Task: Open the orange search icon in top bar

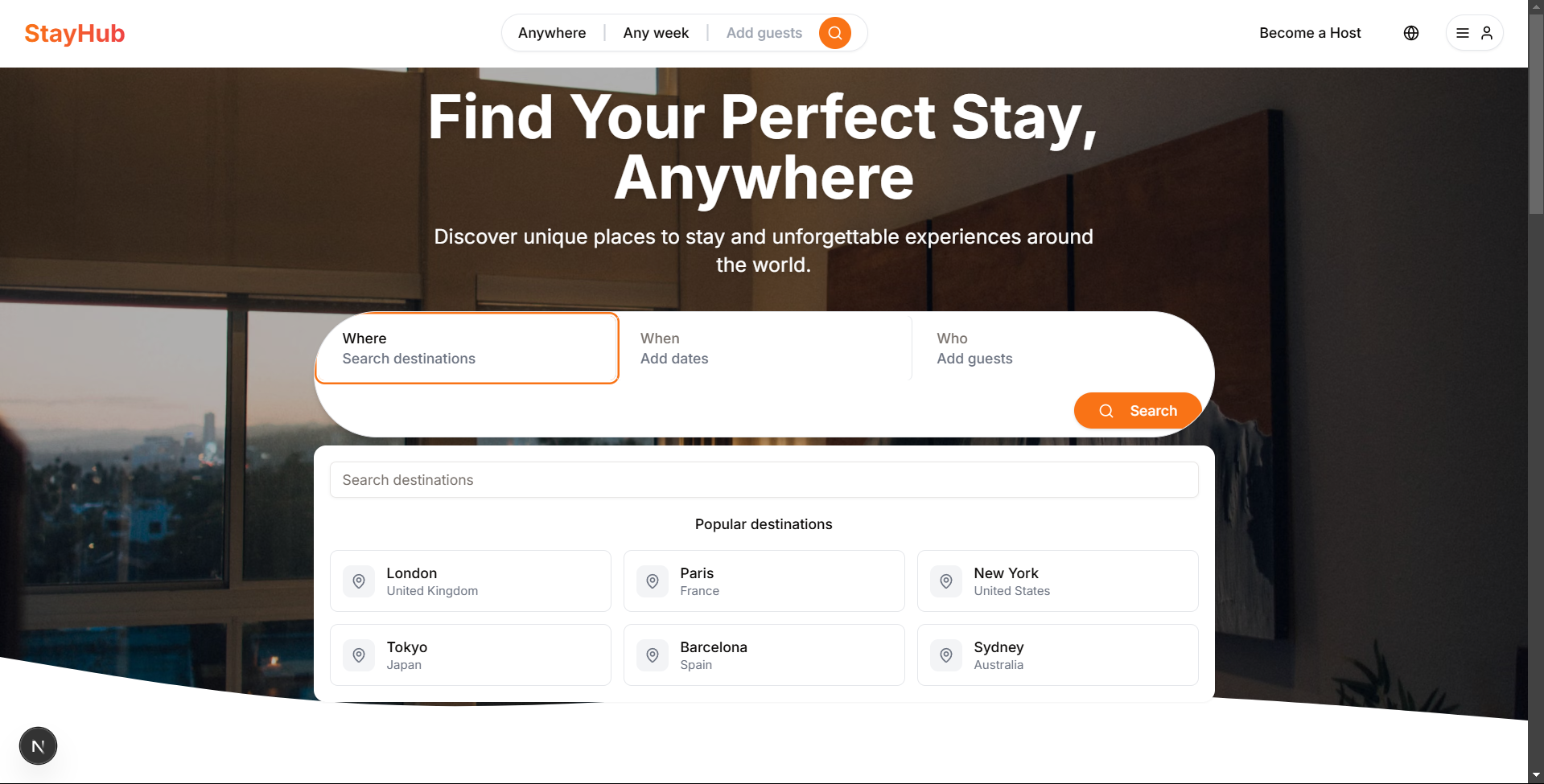Action: [834, 33]
